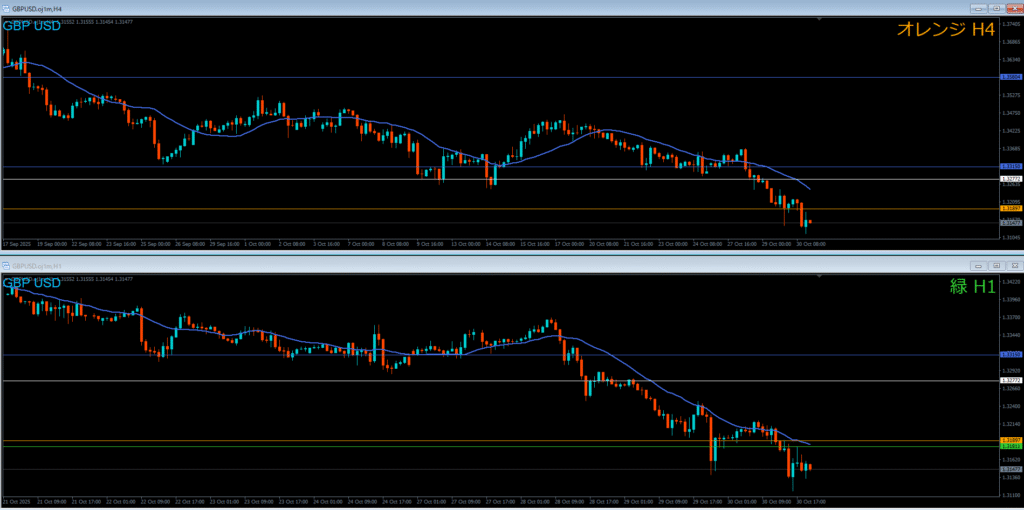Click the white 1.32772 price label on H4 chart

(1010, 179)
